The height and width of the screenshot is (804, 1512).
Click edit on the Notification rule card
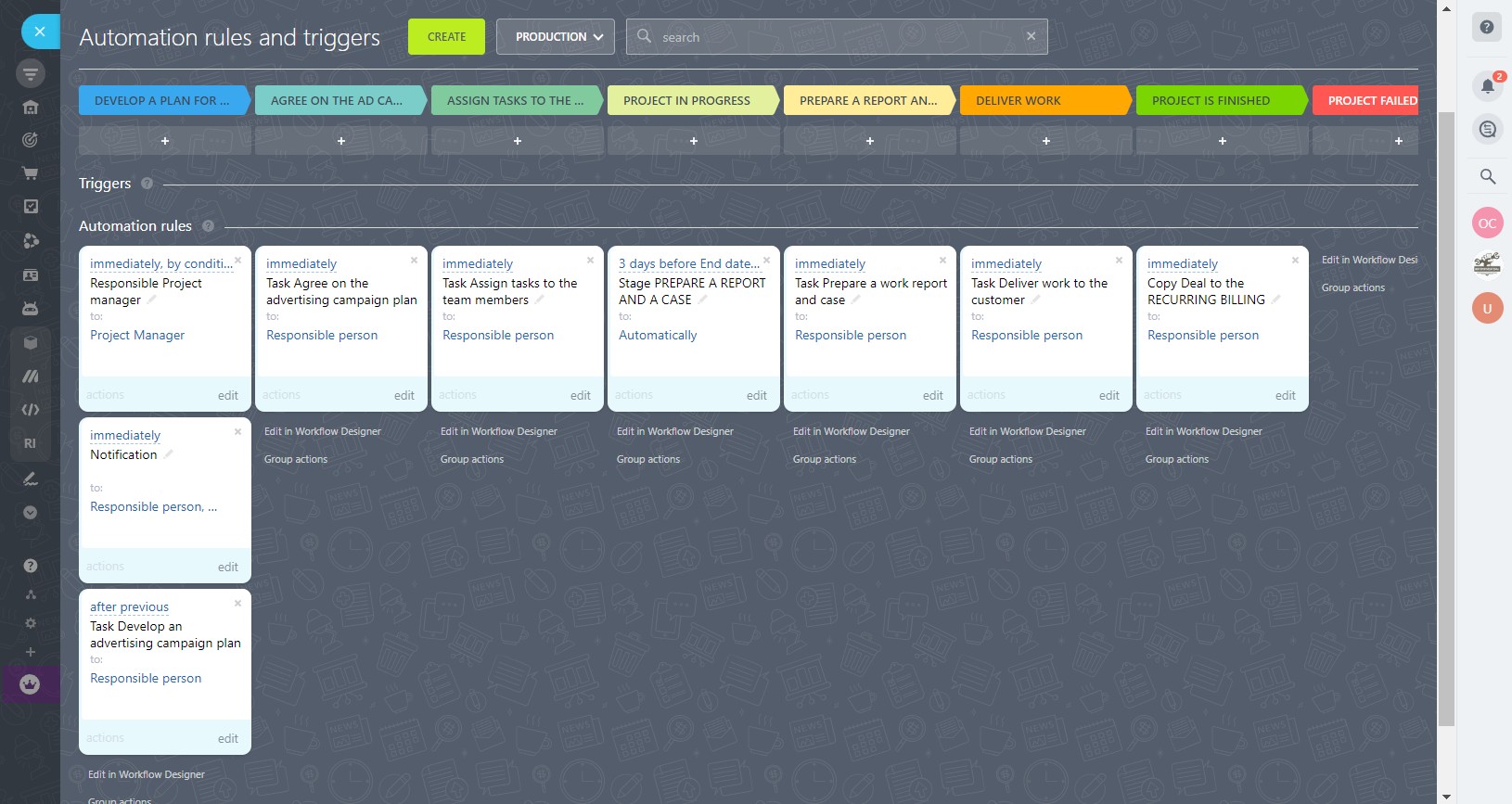pos(227,567)
